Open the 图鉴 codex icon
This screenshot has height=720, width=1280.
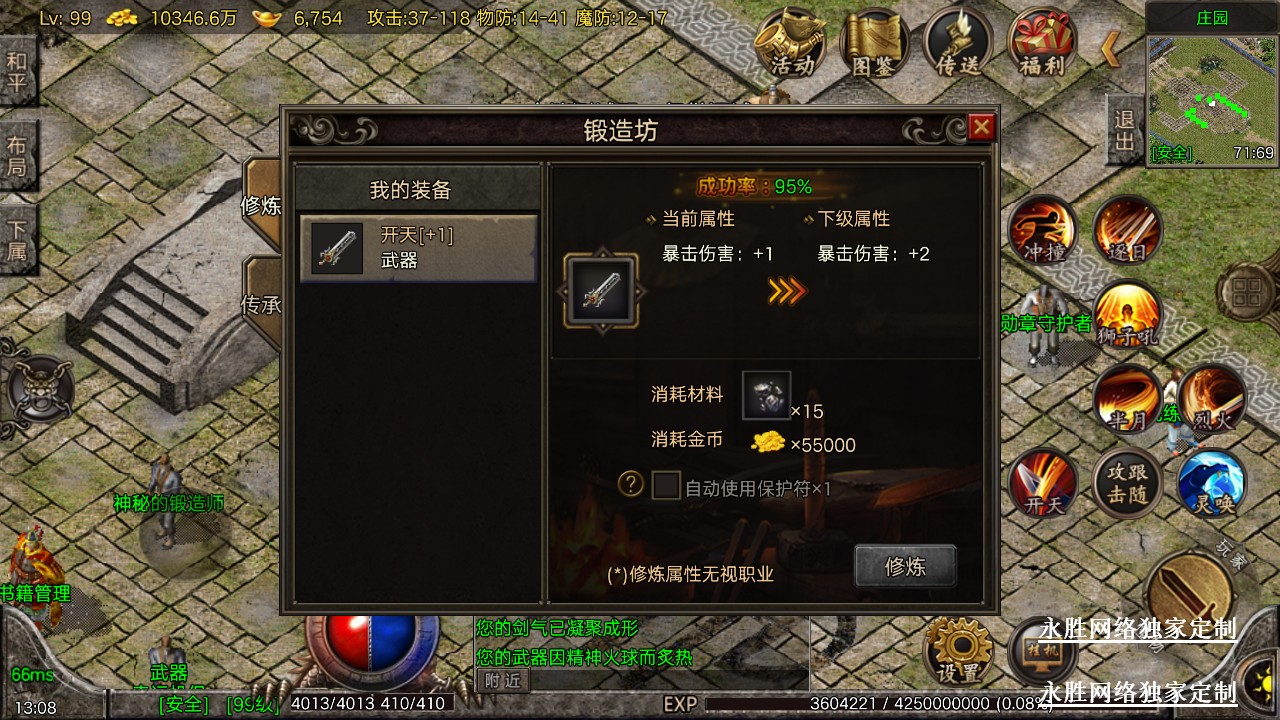(874, 44)
